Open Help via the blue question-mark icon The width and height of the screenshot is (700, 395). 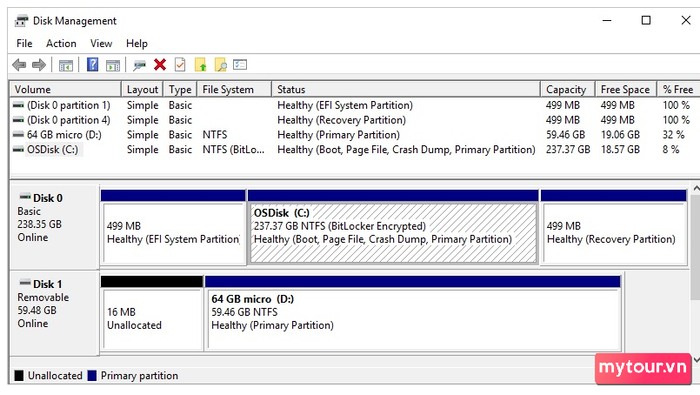coord(92,65)
